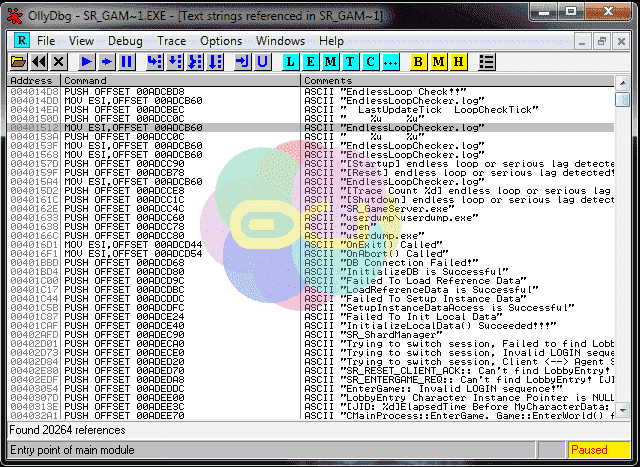Sort by the Address column header
This screenshot has width=640, height=467.
[x=34, y=80]
